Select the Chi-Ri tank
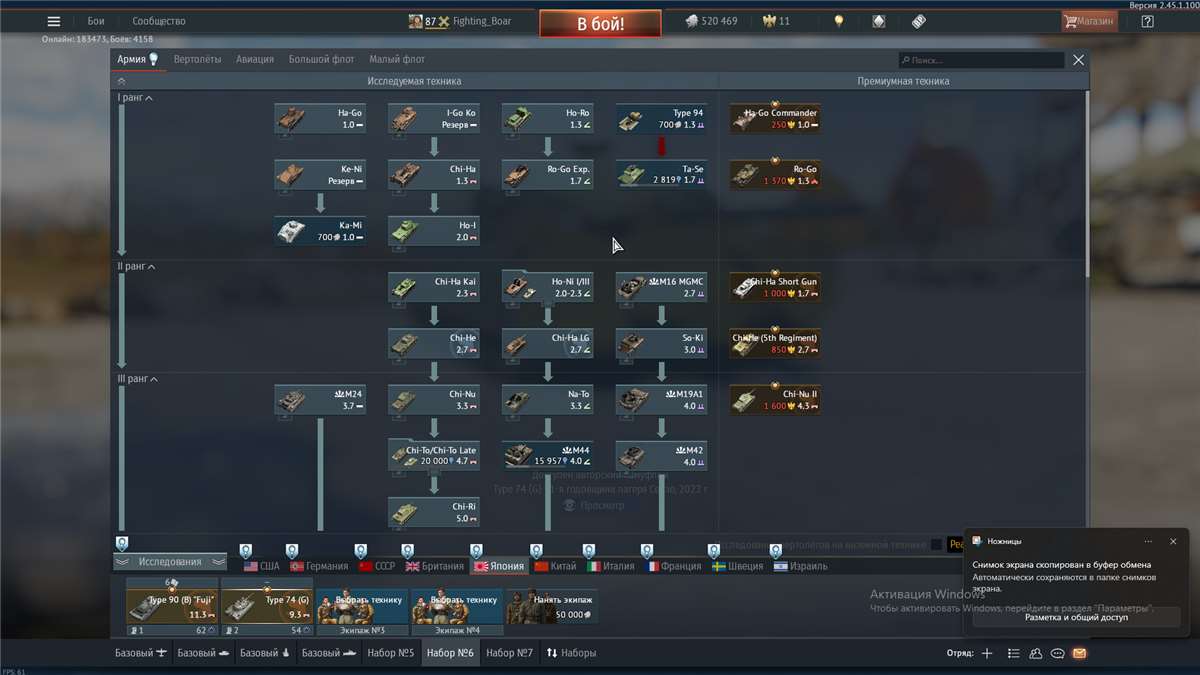 [x=434, y=512]
